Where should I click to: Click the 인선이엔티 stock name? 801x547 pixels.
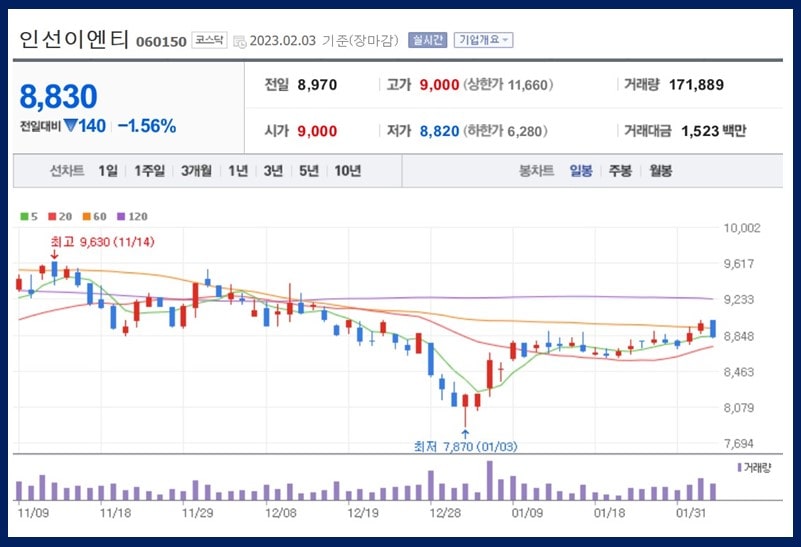pyautogui.click(x=74, y=39)
